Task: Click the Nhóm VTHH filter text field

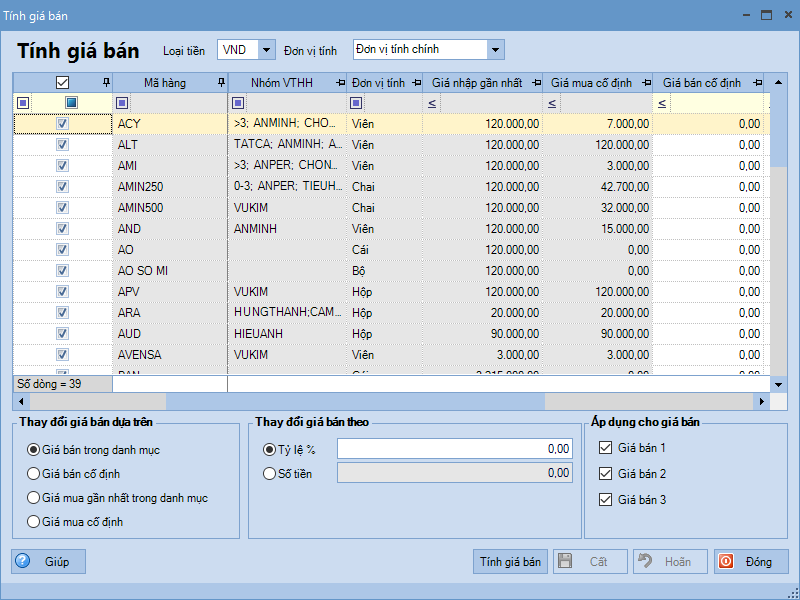Action: click(x=296, y=104)
